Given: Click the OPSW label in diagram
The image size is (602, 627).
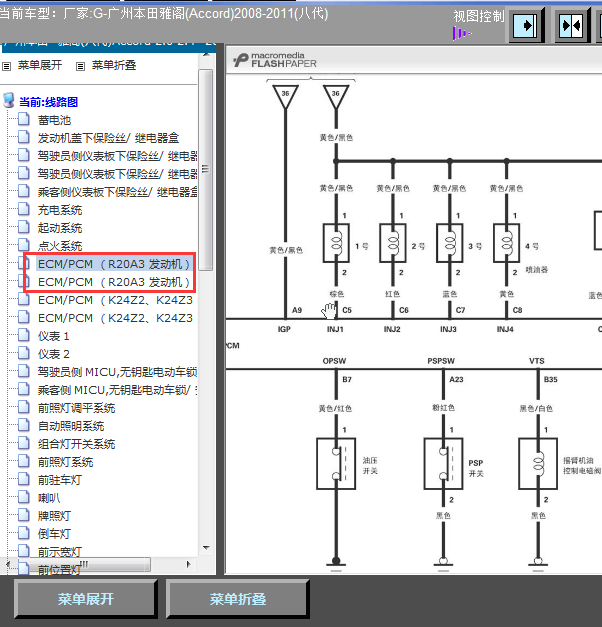Looking at the screenshot, I should [x=334, y=361].
